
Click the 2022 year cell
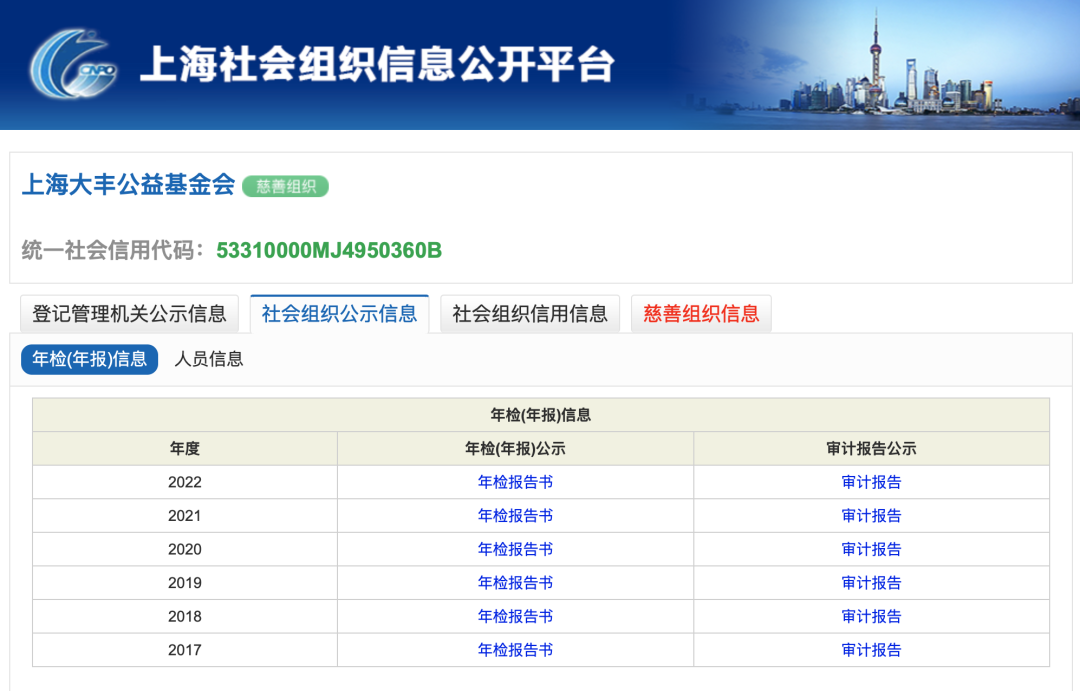click(185, 482)
